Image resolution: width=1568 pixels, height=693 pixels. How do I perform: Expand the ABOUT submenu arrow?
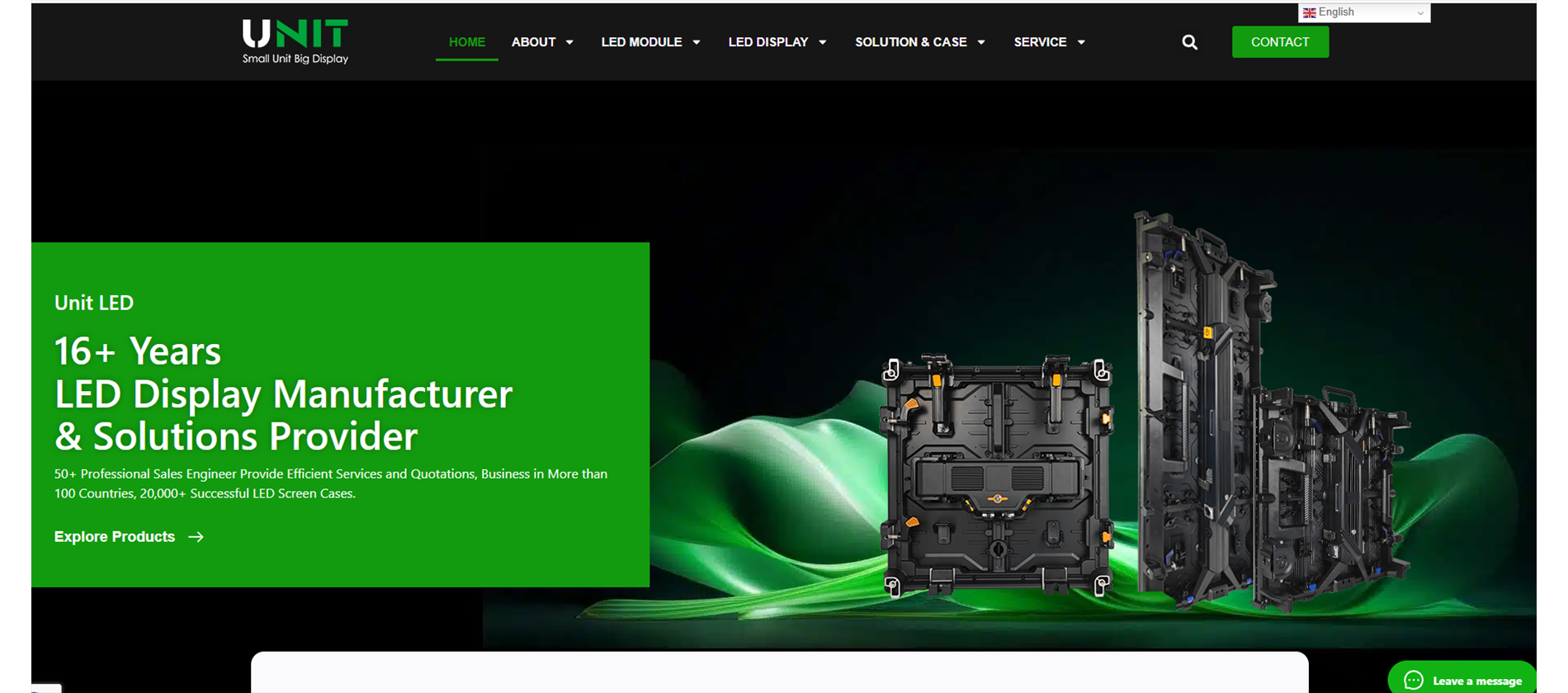[x=569, y=42]
